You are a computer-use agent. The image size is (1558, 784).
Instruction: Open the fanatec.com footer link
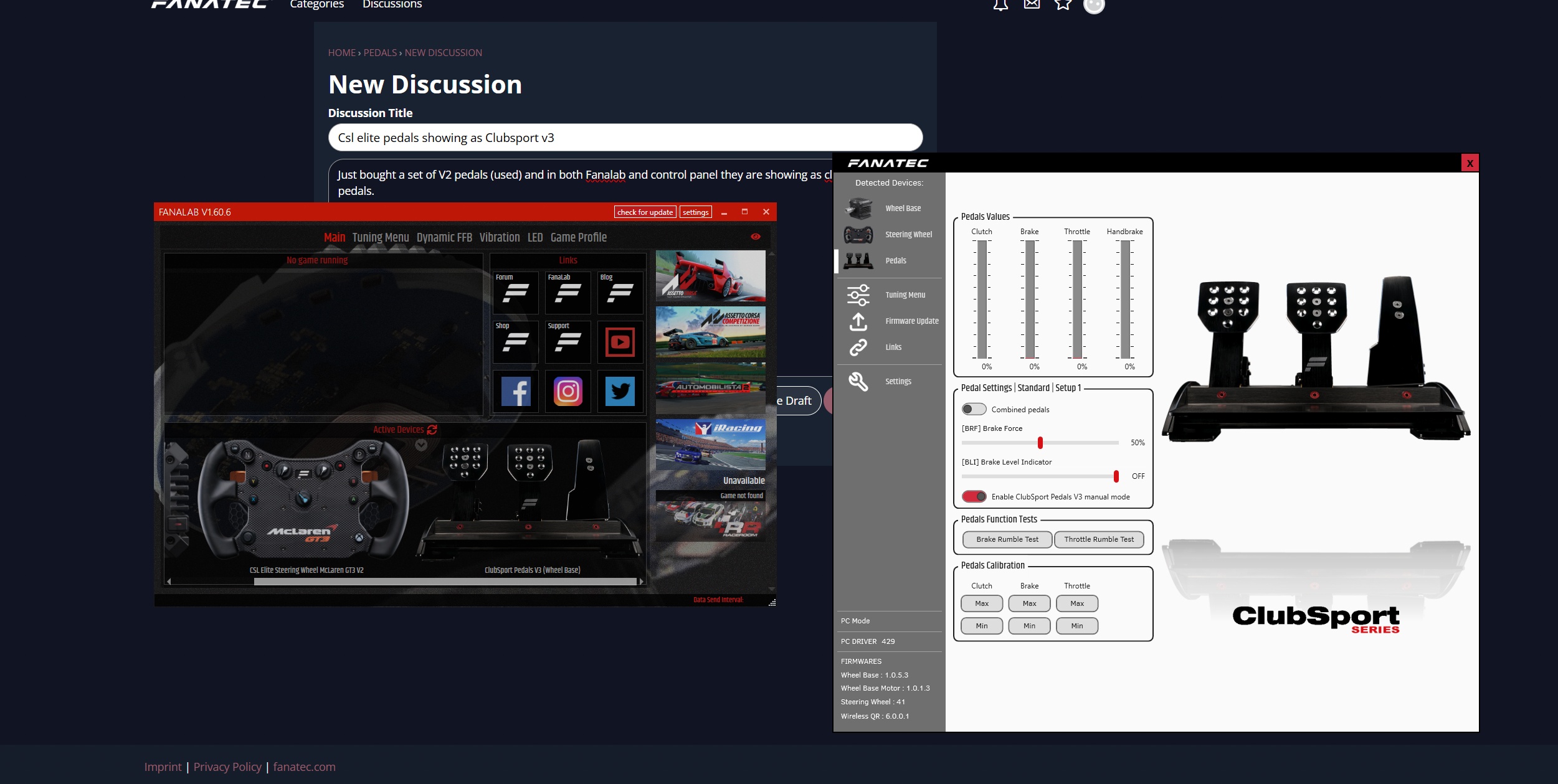coord(304,767)
